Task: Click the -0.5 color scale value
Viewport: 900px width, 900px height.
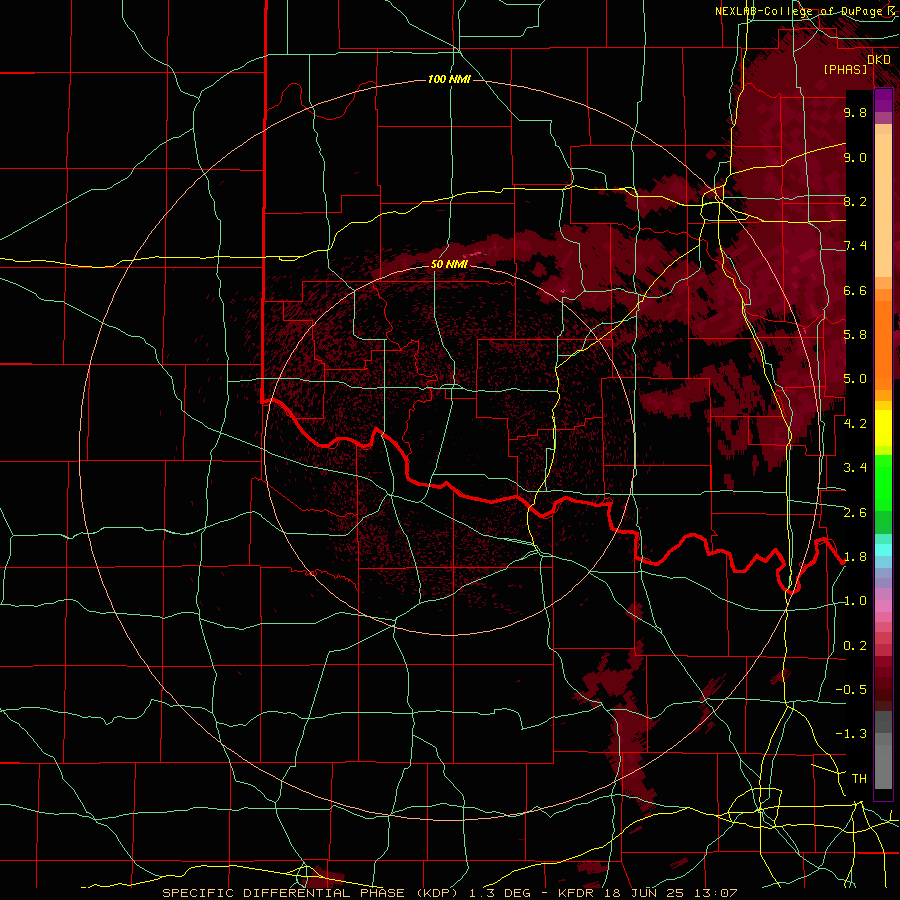Action: [851, 690]
